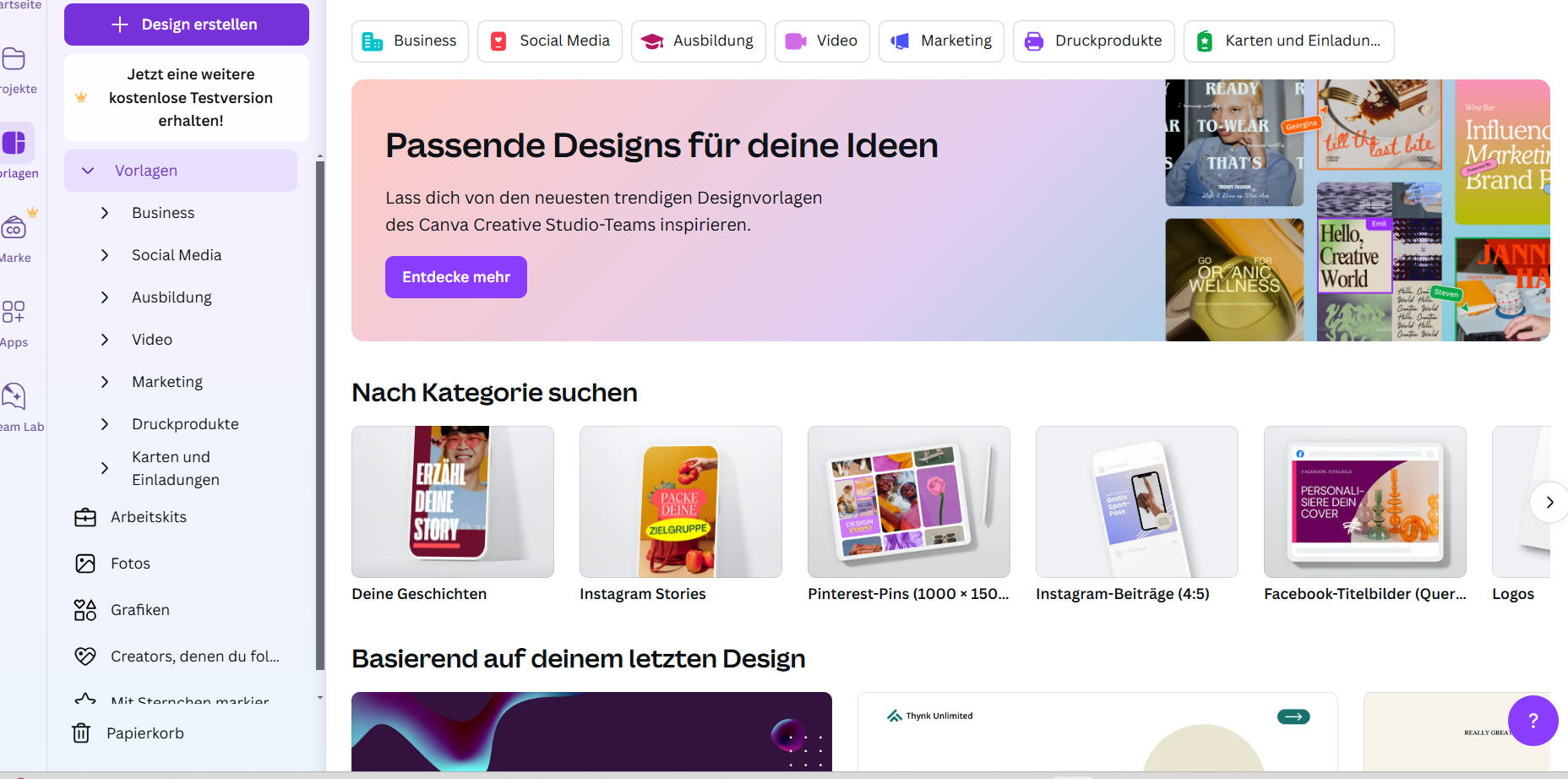Image resolution: width=1568 pixels, height=779 pixels.
Task: Open the Karten und Einladungen category tab
Action: 1289,41
